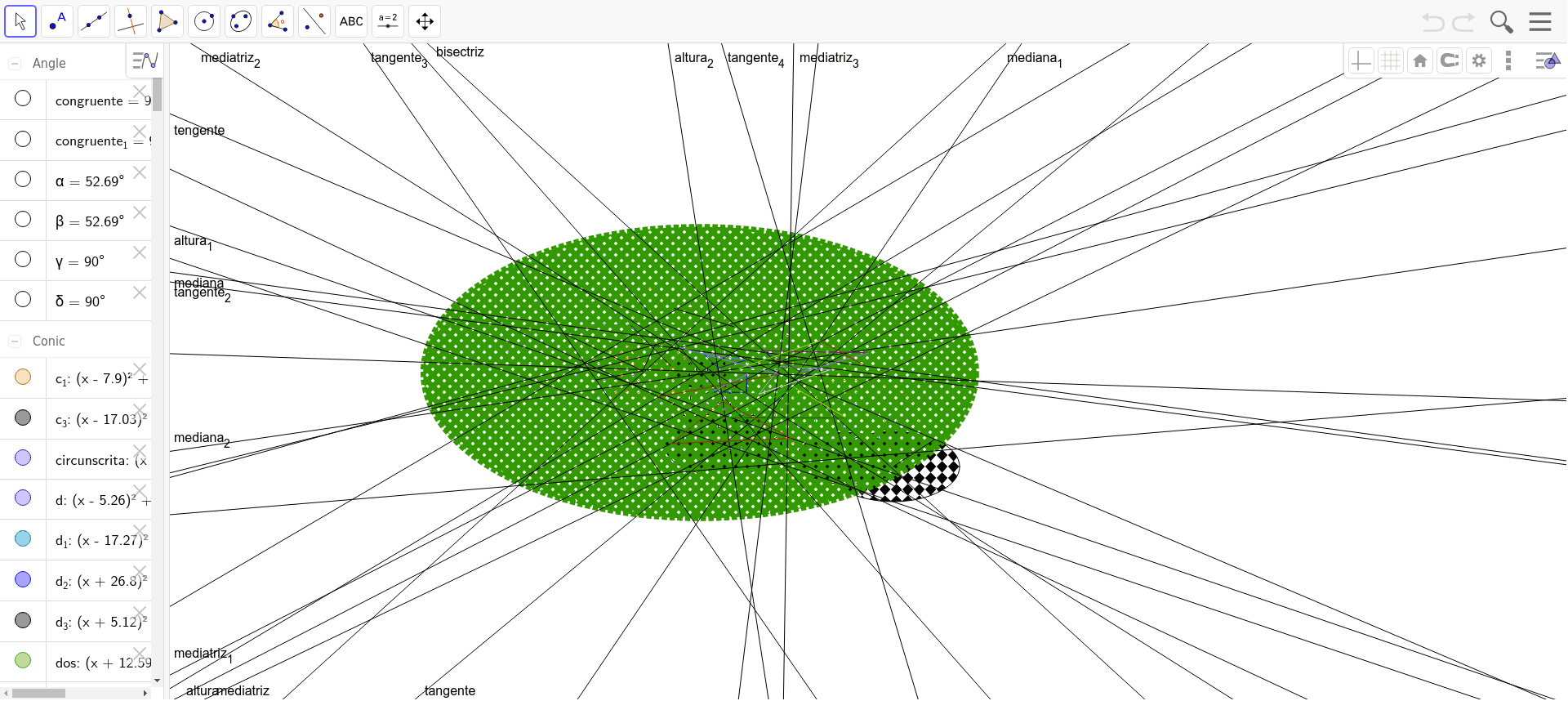Select the Circle with center tool
Image resolution: width=1568 pixels, height=701 pixels.
[x=204, y=21]
